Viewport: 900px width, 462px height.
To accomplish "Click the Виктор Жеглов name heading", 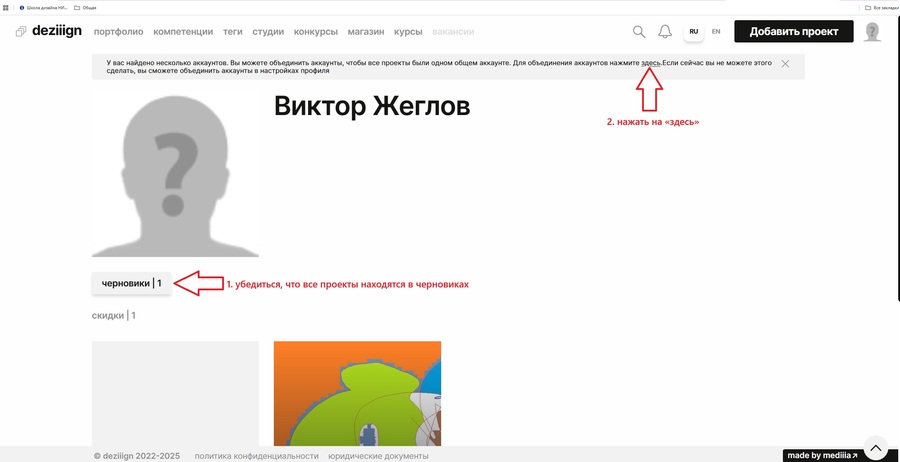I will 372,106.
